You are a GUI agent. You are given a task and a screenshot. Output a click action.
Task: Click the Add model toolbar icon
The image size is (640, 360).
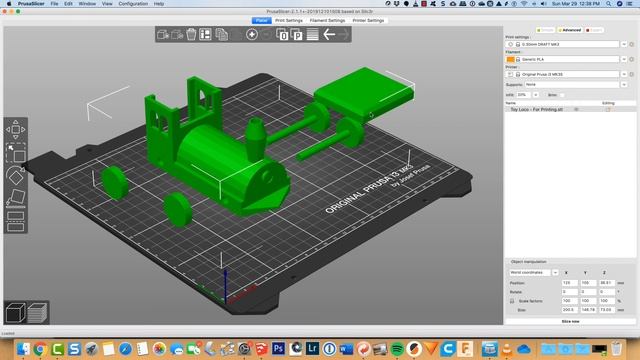[x=163, y=35]
